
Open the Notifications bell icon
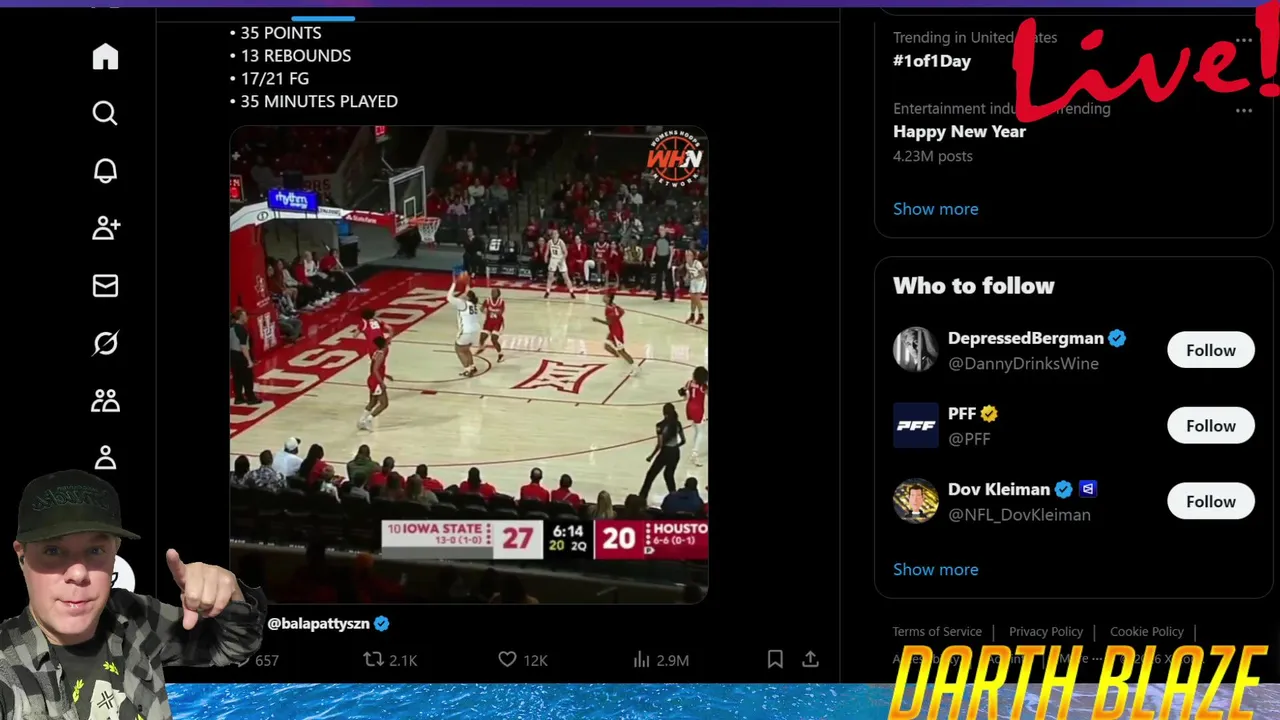coord(105,171)
